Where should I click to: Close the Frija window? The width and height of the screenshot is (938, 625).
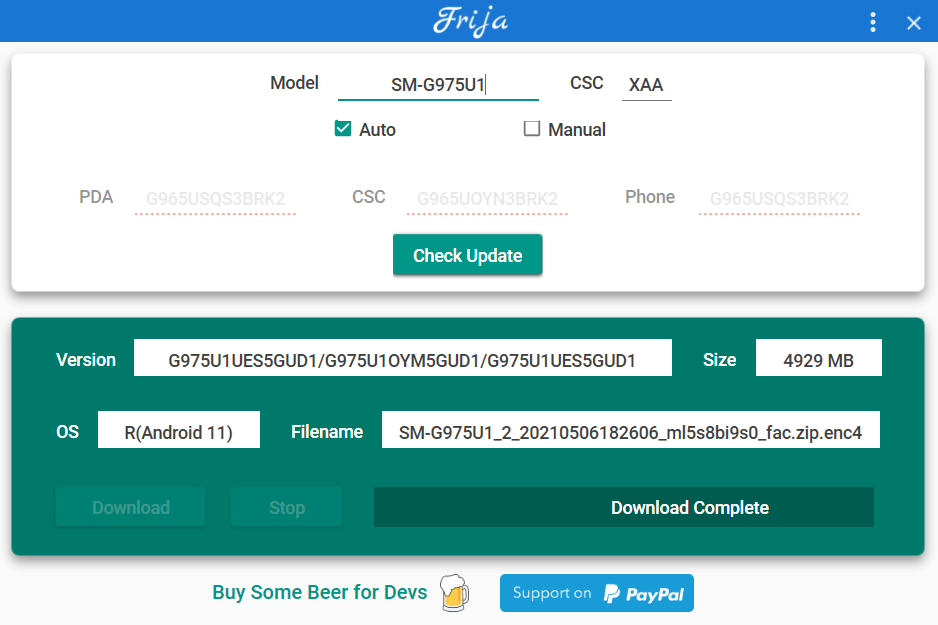pos(913,23)
